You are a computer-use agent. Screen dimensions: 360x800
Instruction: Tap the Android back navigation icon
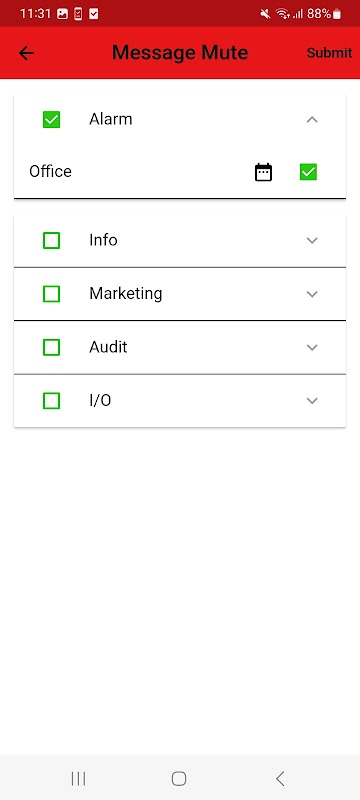279,778
